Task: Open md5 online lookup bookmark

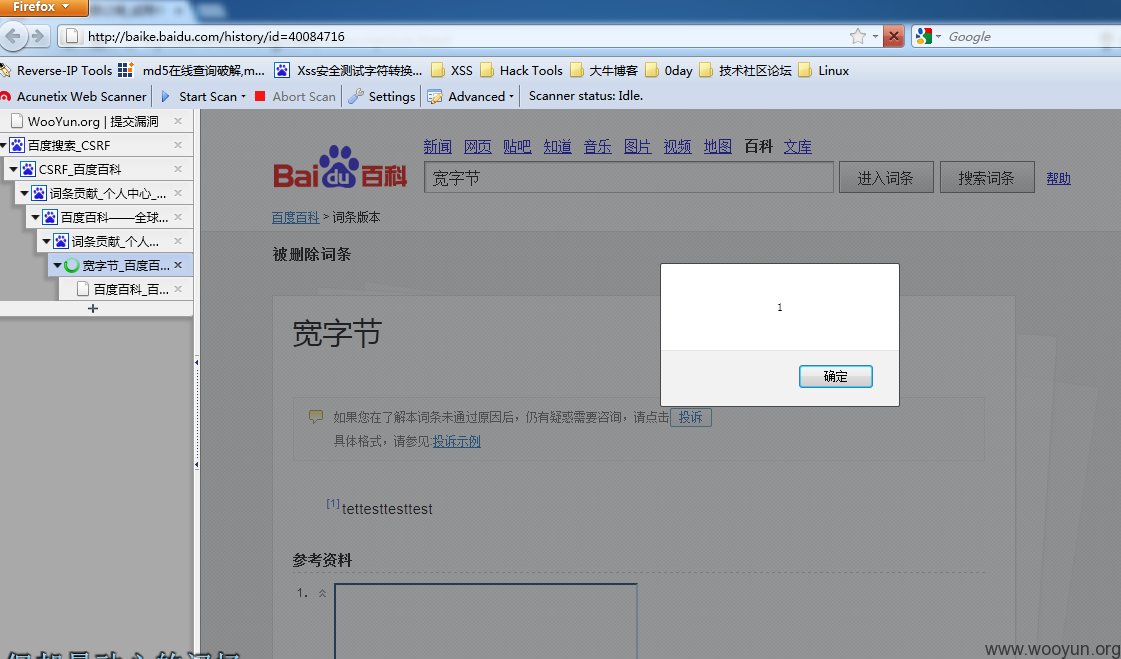Action: click(192, 70)
